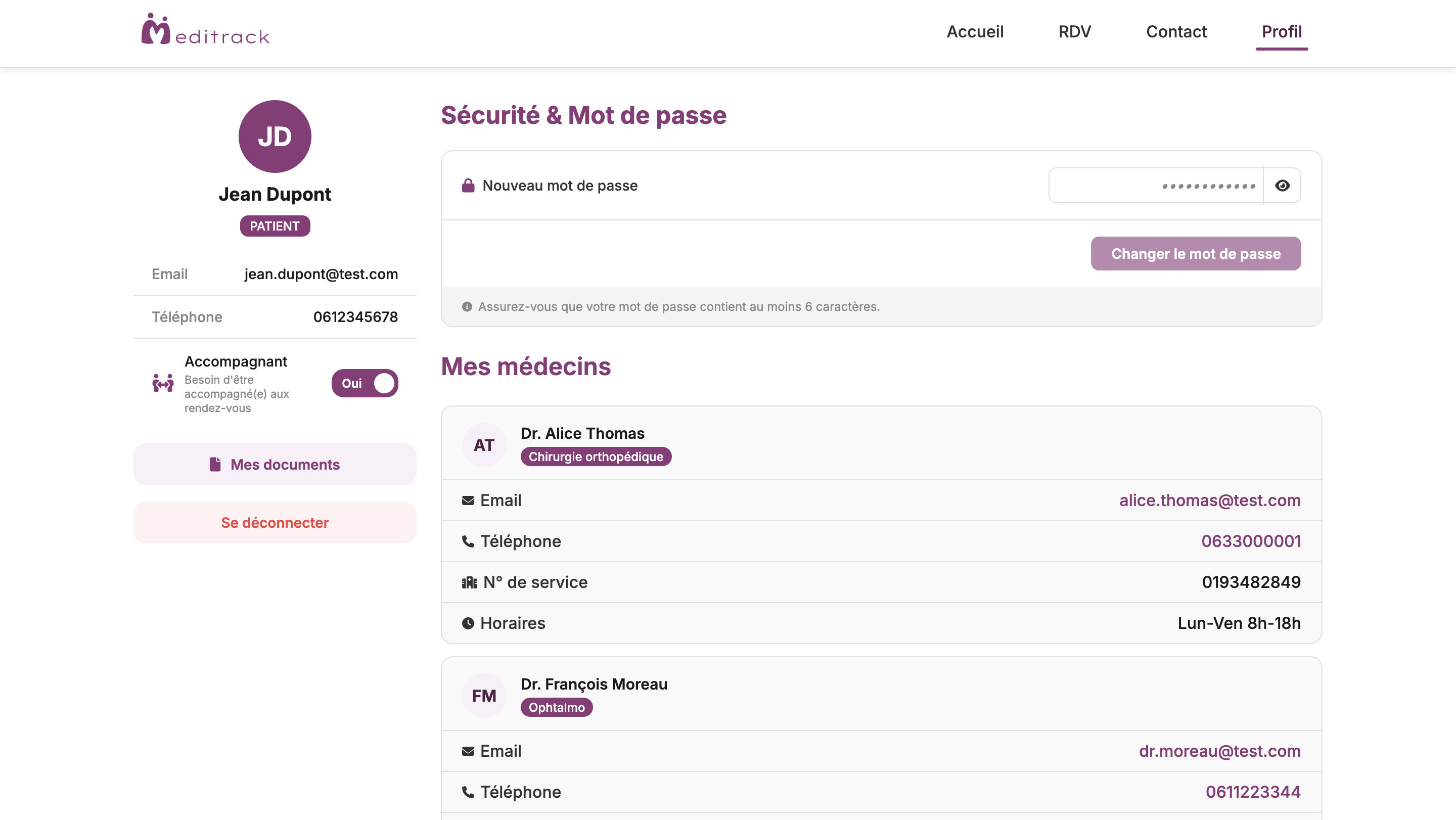
Task: Click the N° de service building icon
Action: point(469,582)
